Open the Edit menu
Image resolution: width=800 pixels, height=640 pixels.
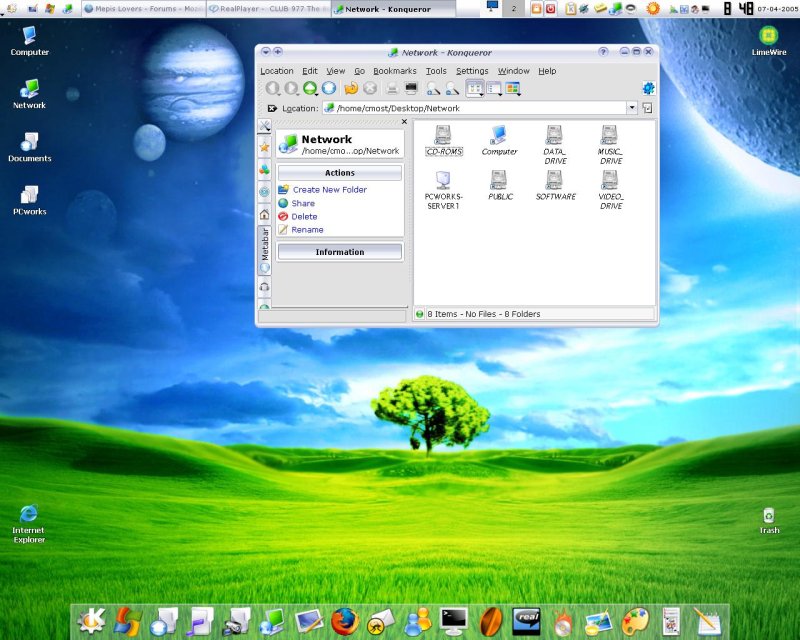coord(310,71)
